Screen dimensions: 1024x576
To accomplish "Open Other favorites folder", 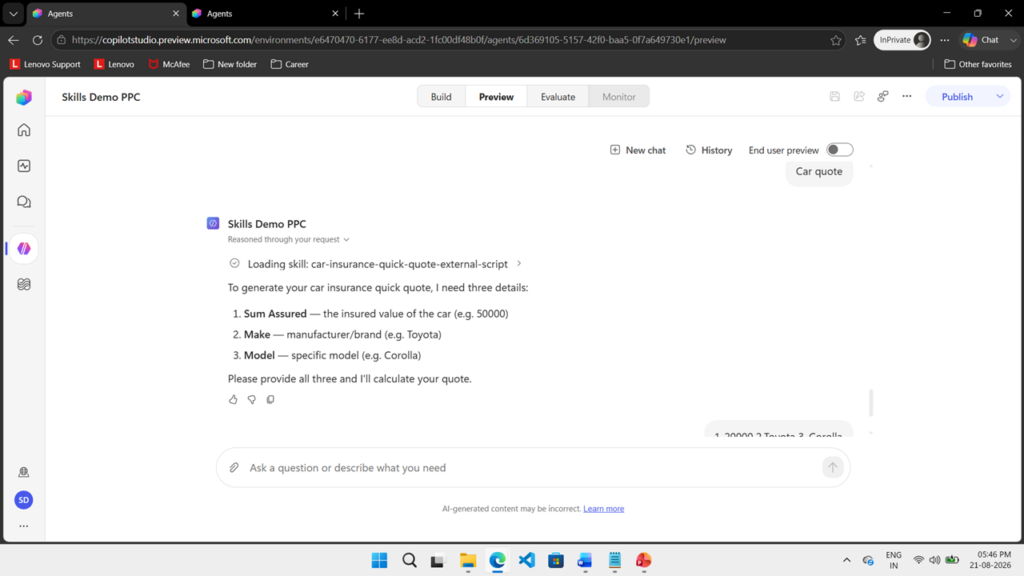I will [x=978, y=64].
